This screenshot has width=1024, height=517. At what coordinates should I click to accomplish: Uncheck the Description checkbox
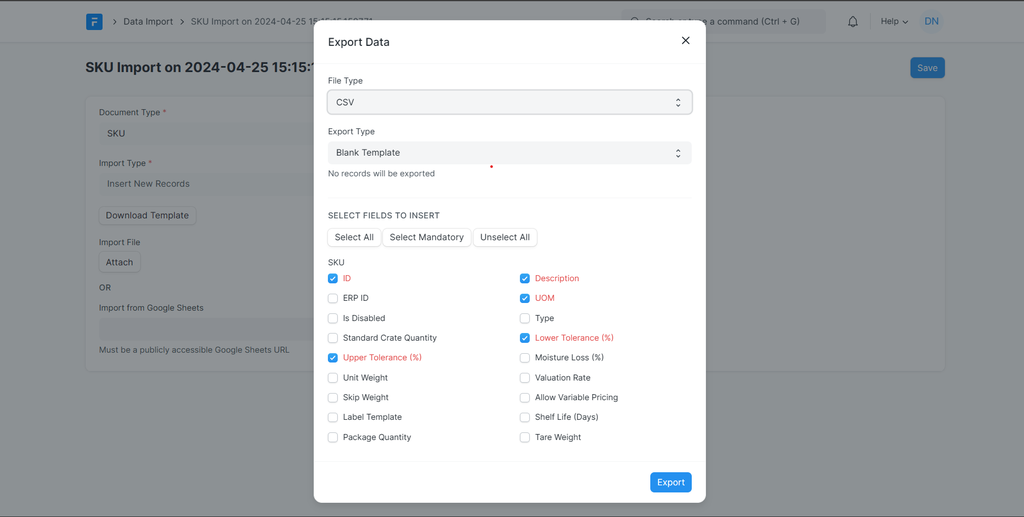(x=525, y=279)
